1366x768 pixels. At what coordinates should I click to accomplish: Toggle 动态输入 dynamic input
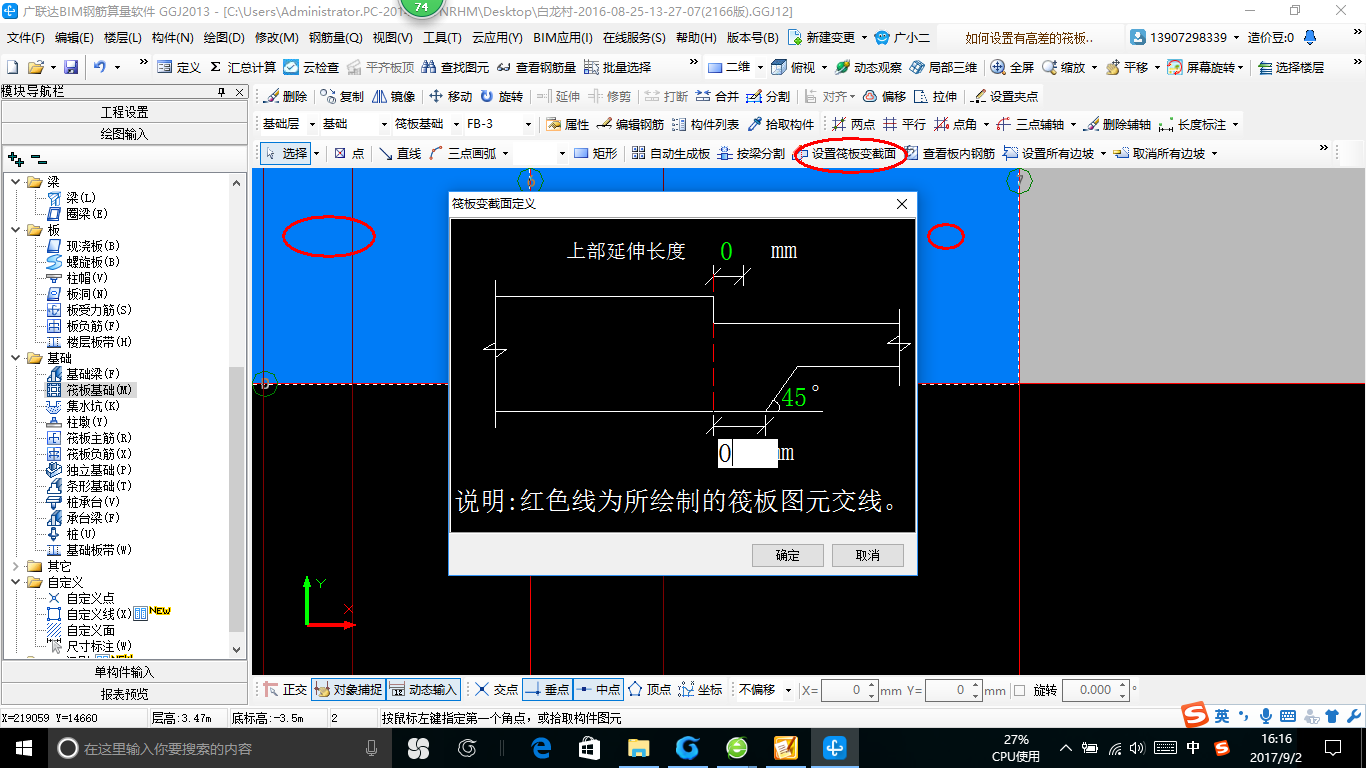(x=423, y=690)
